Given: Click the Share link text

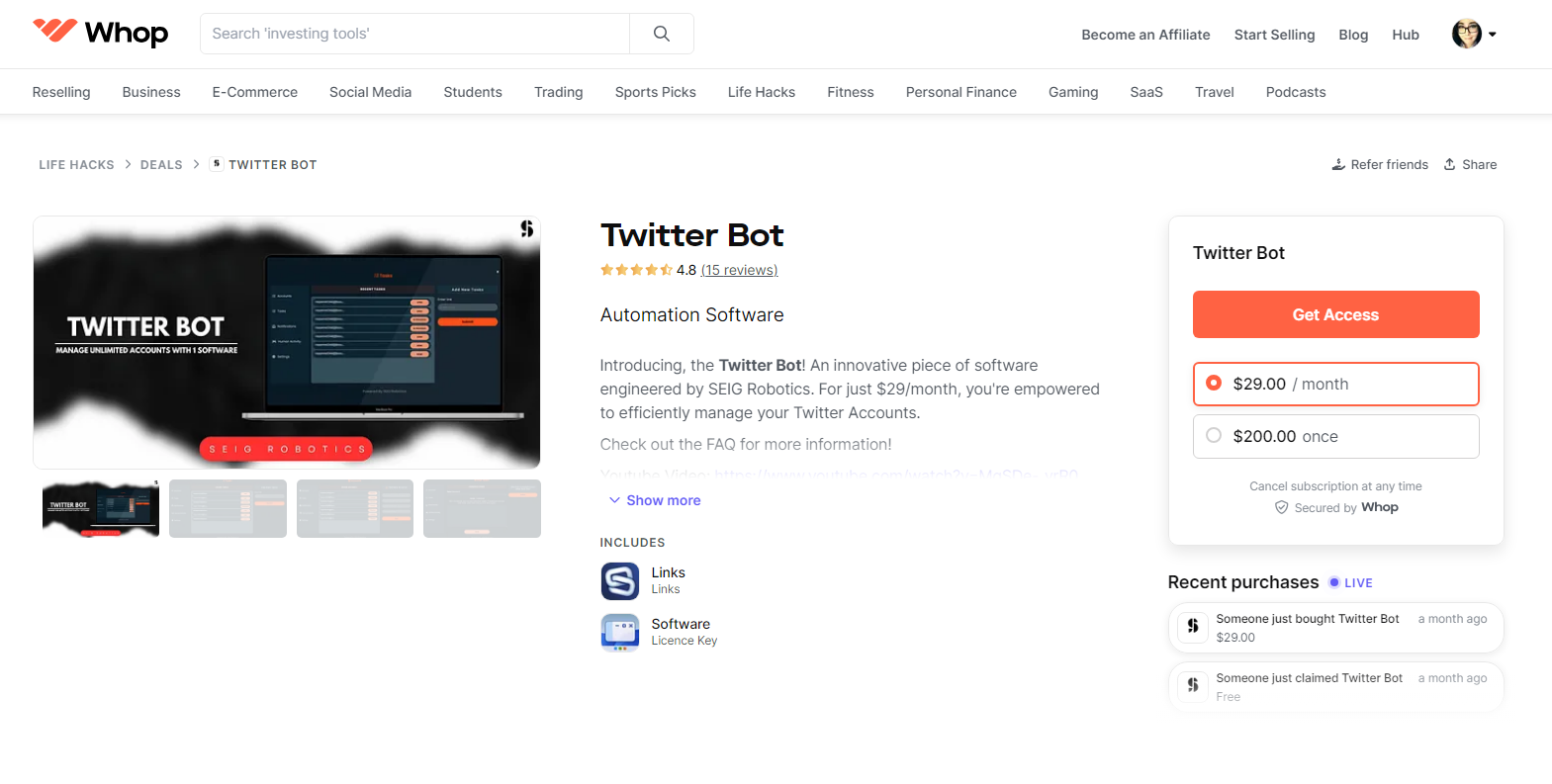Looking at the screenshot, I should pyautogui.click(x=1480, y=165).
